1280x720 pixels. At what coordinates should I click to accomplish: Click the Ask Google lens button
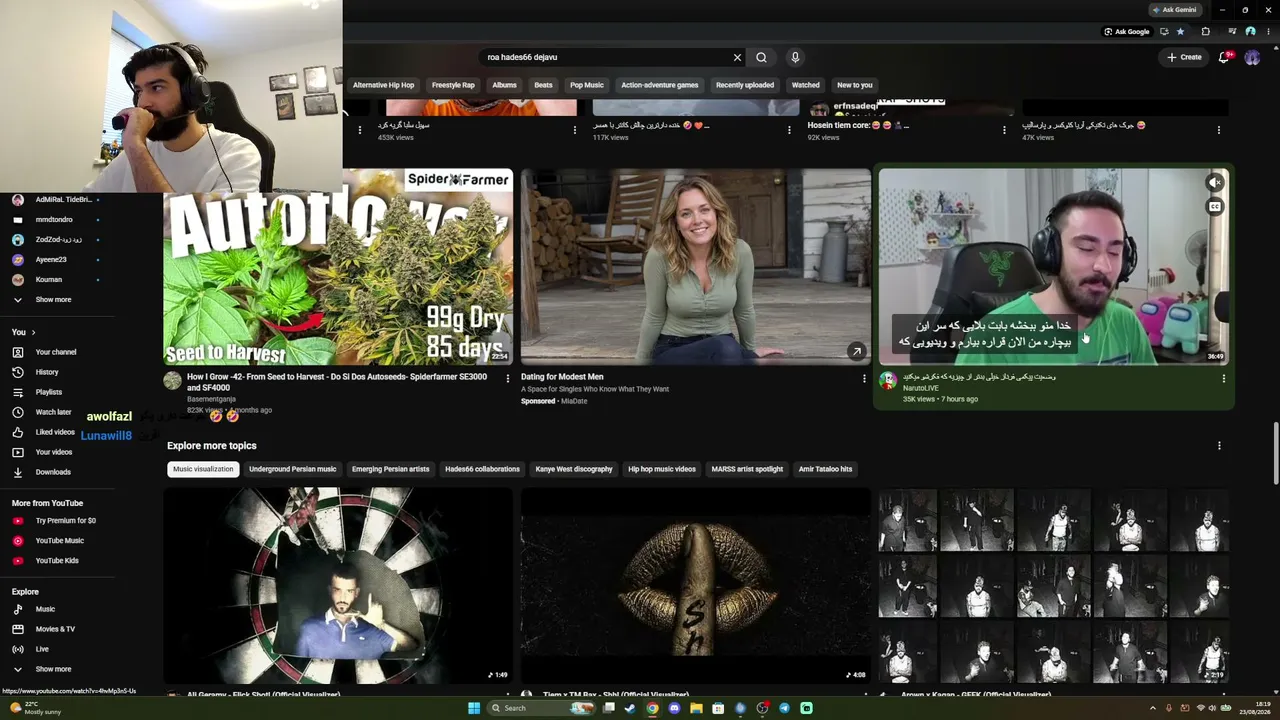[1127, 31]
